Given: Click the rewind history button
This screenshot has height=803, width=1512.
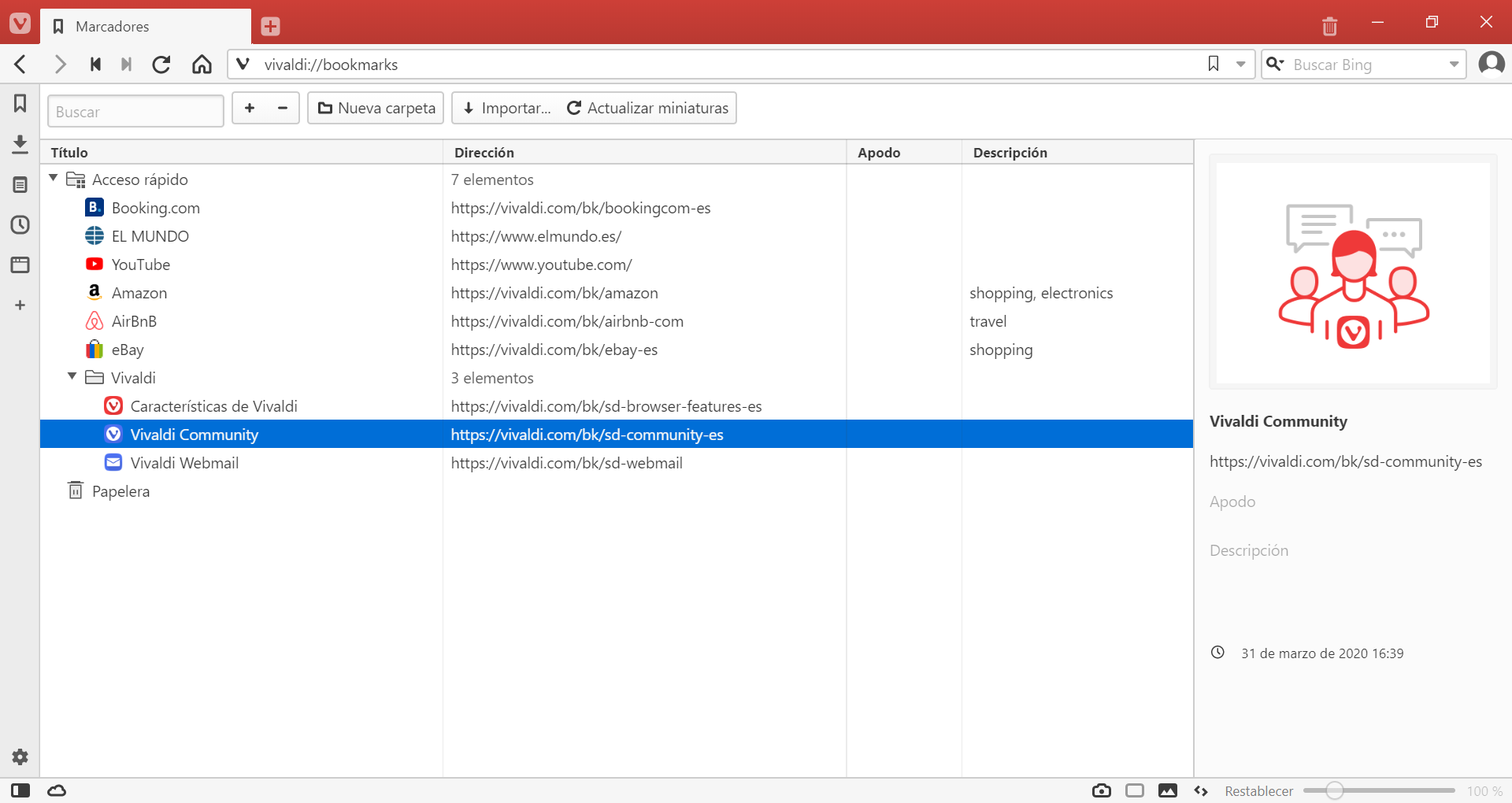Looking at the screenshot, I should 95,64.
